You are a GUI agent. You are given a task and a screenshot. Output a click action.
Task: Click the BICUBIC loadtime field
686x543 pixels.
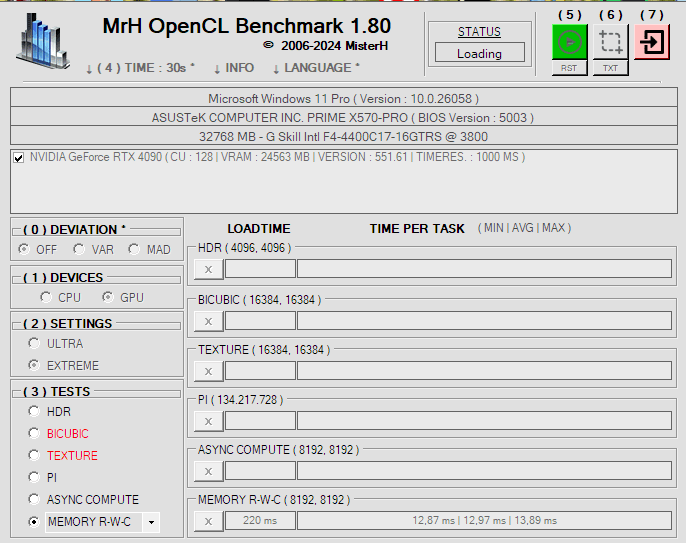click(x=260, y=321)
